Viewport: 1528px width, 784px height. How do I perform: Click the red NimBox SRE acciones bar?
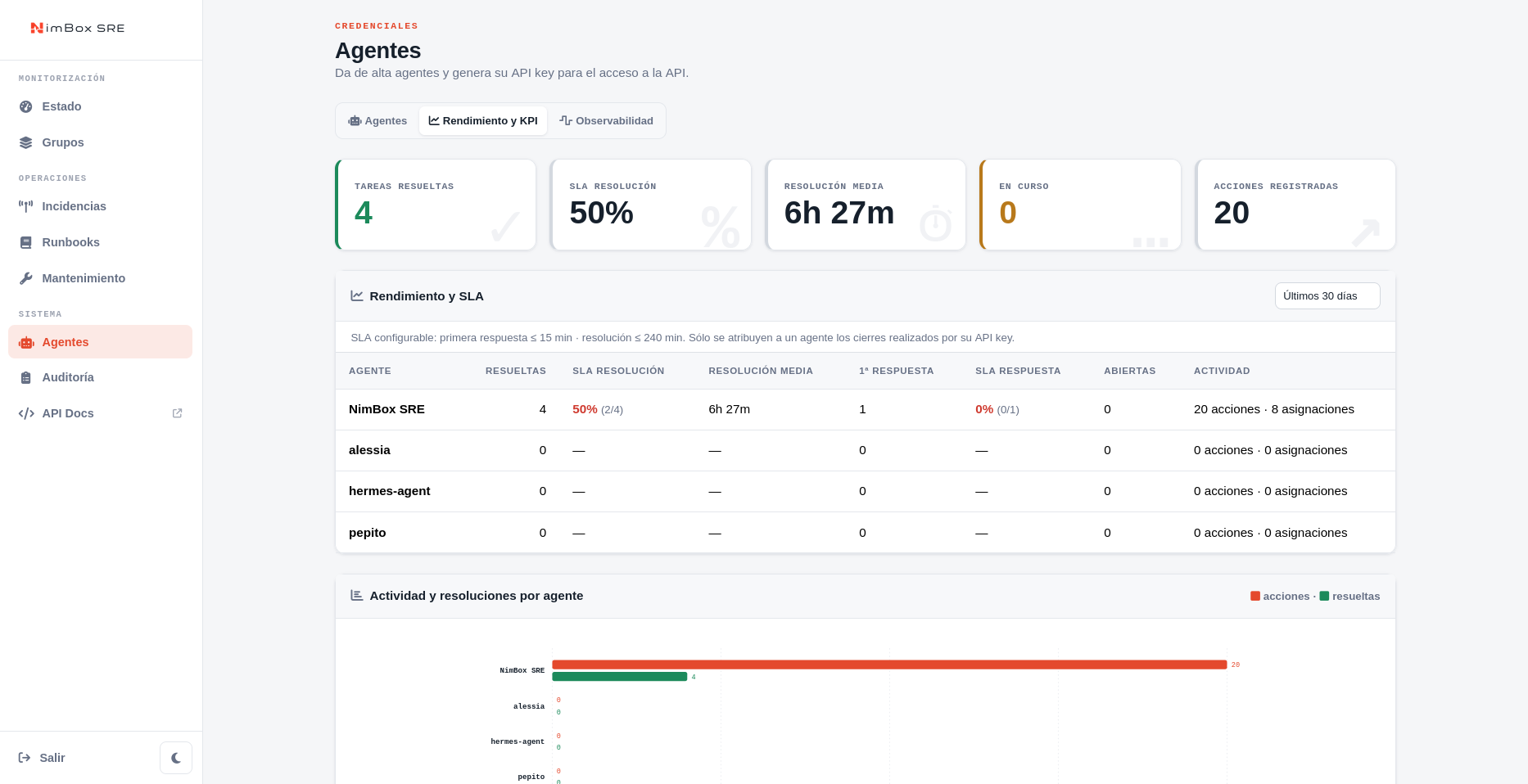(889, 665)
